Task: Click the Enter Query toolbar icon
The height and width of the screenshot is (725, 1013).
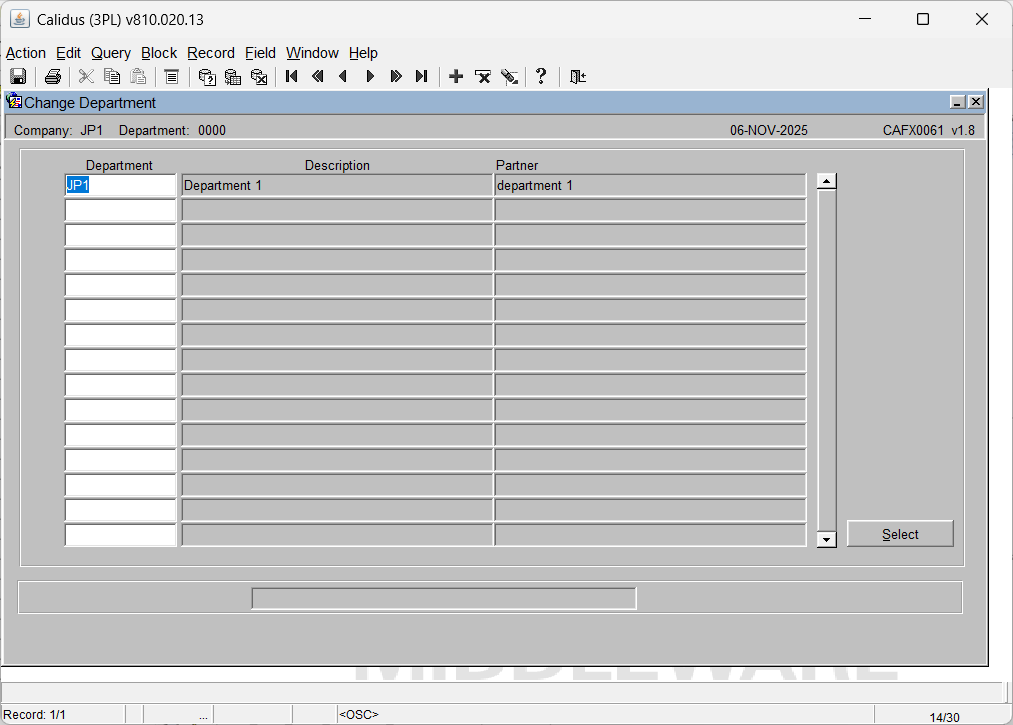Action: pos(207,77)
